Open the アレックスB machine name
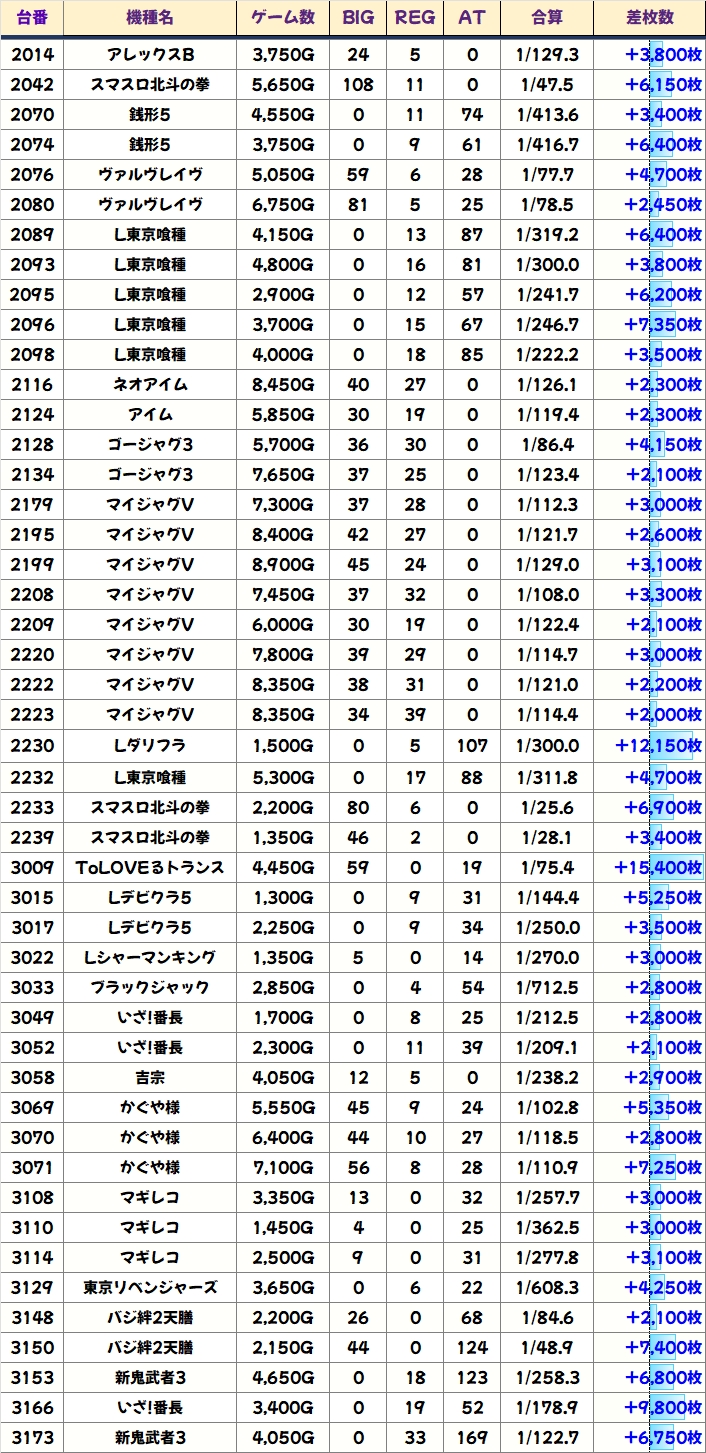This screenshot has height=1453, width=706. click(x=150, y=54)
